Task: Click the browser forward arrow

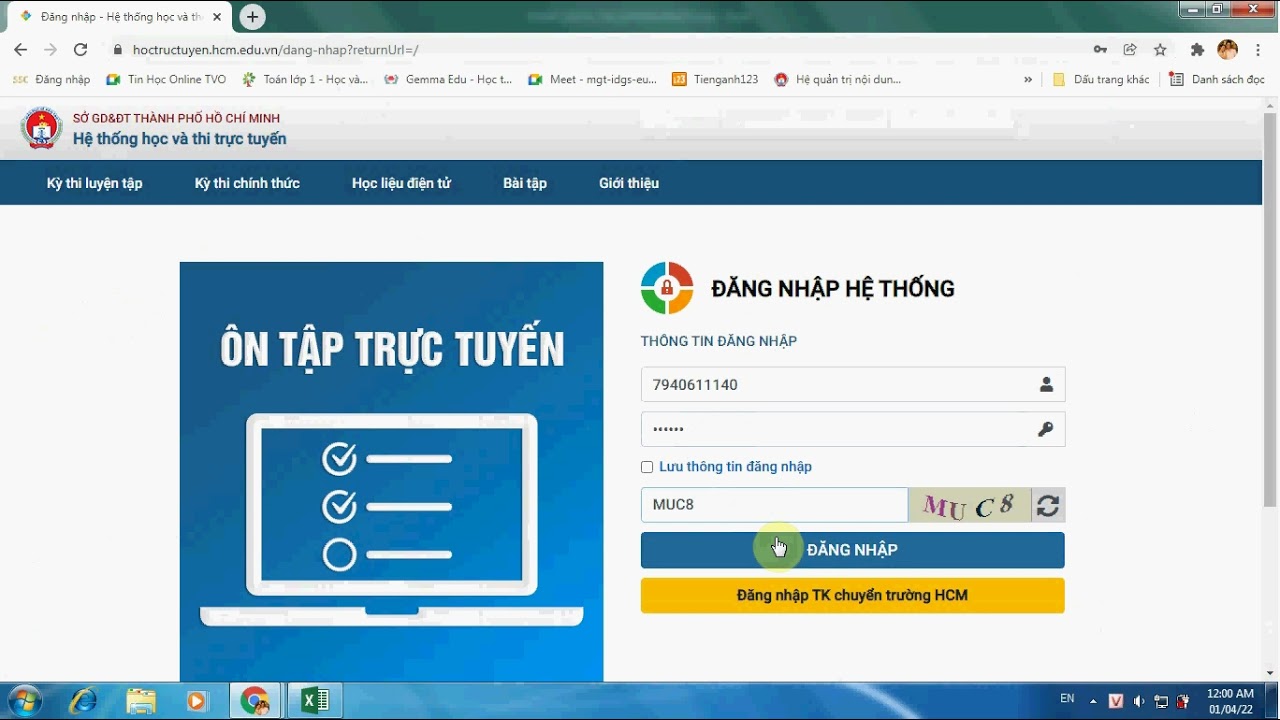Action: [51, 50]
